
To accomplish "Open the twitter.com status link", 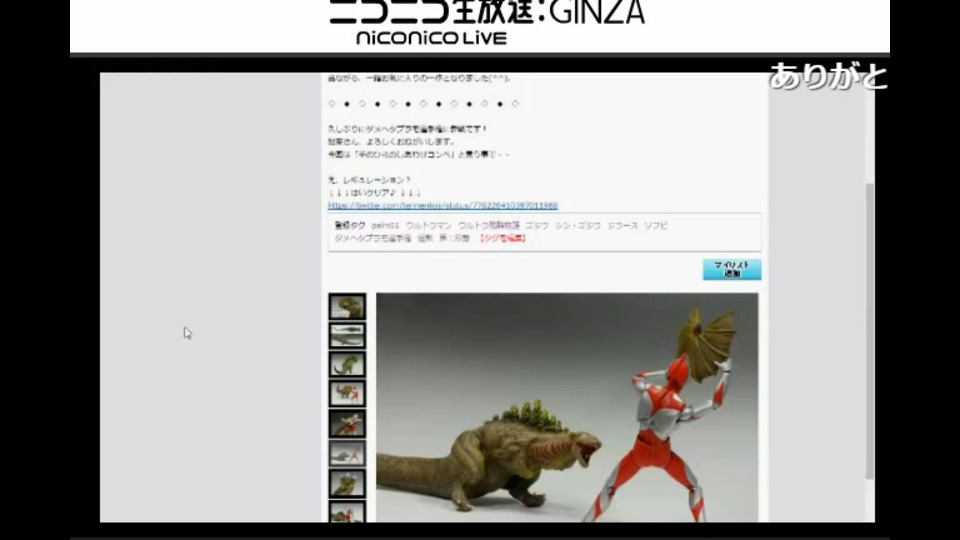I will click(x=443, y=205).
